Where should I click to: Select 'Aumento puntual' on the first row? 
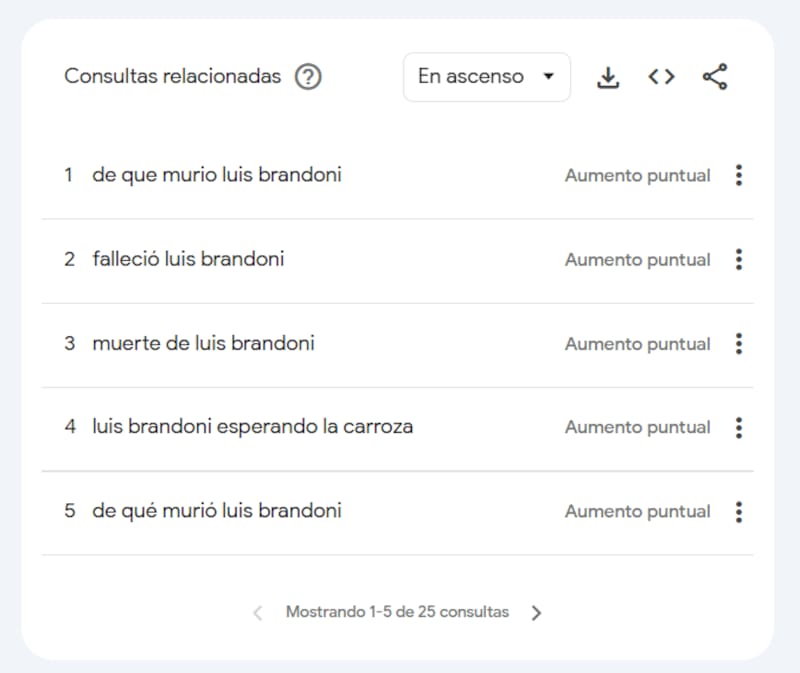[x=637, y=175]
